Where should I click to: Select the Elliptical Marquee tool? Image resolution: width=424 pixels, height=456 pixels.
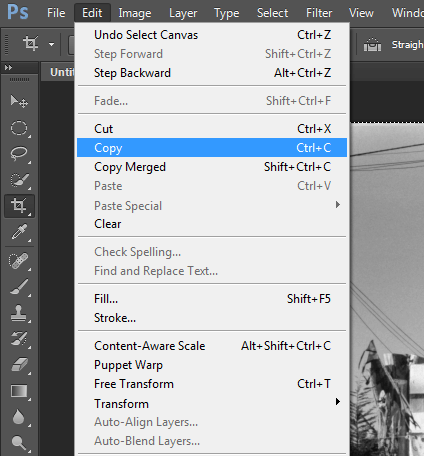point(19,128)
